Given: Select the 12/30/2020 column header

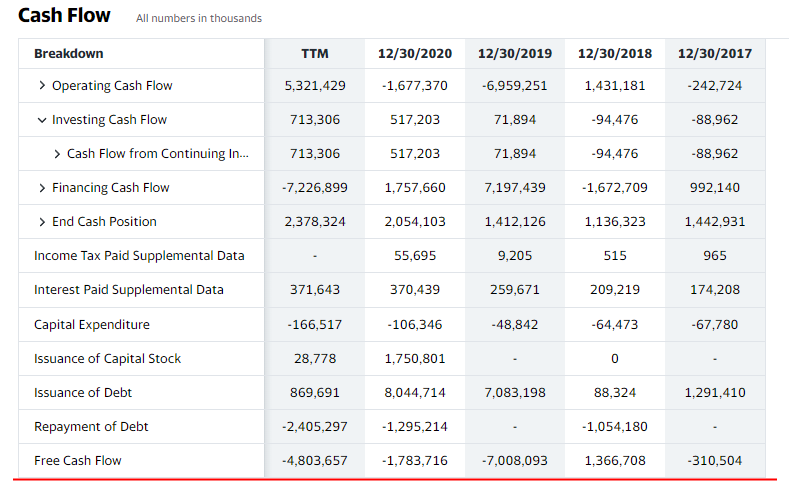Looking at the screenshot, I should [x=415, y=53].
